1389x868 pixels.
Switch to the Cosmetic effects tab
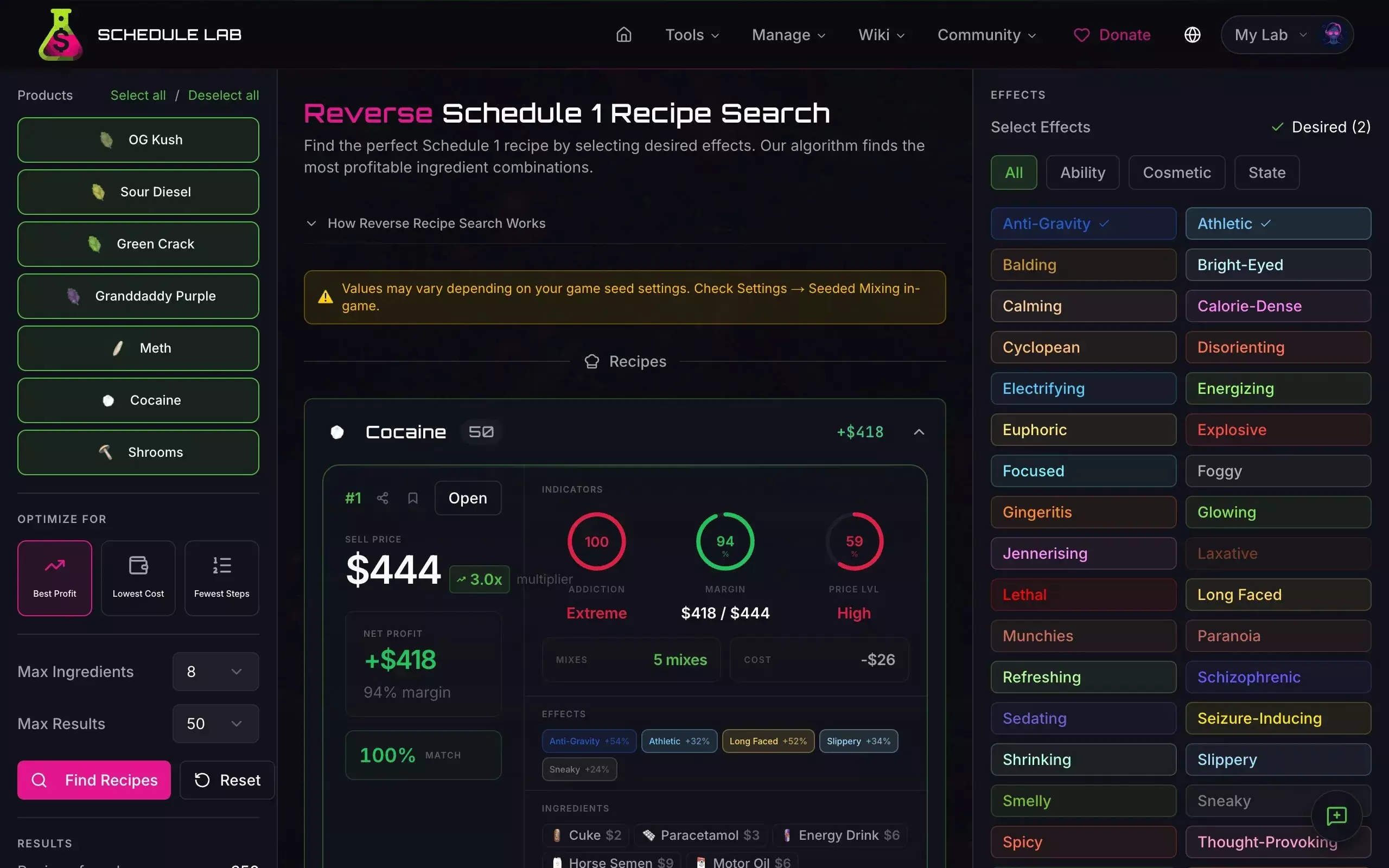(x=1176, y=172)
